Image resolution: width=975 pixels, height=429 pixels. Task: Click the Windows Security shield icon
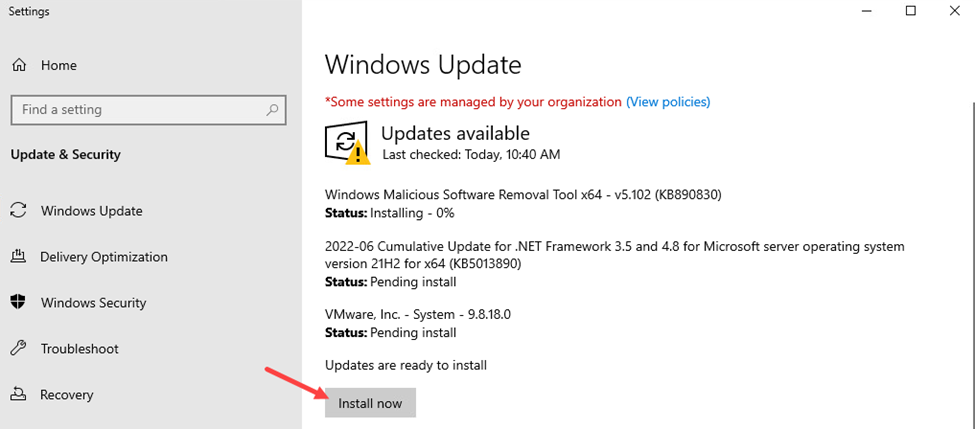[x=19, y=302]
